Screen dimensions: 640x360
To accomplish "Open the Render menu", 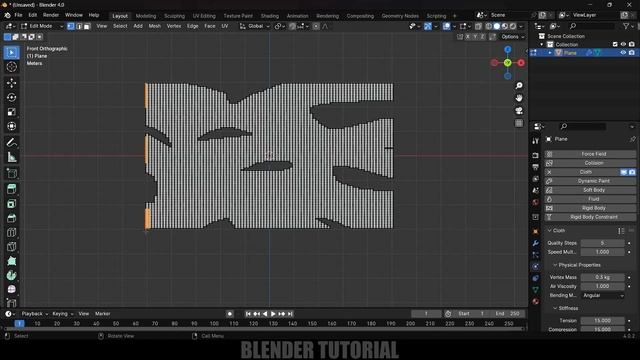I will click(51, 15).
